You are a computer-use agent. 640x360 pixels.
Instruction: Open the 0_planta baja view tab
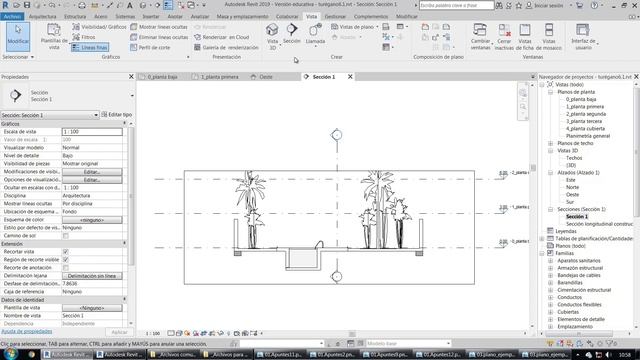tap(162, 77)
